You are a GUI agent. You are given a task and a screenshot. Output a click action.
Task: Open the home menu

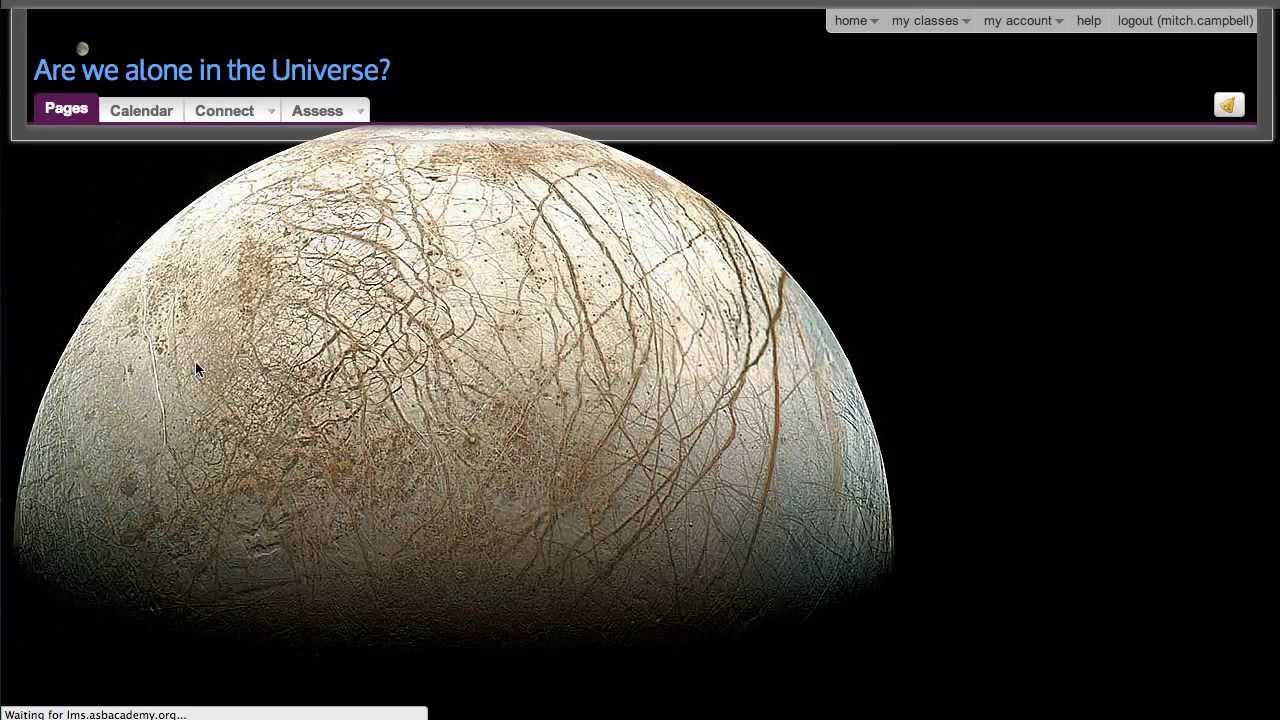[857, 21]
